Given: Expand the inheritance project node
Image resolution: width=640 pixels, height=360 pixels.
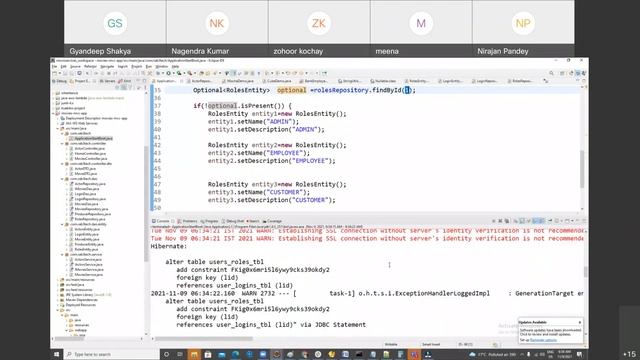Looking at the screenshot, I should point(53,93).
